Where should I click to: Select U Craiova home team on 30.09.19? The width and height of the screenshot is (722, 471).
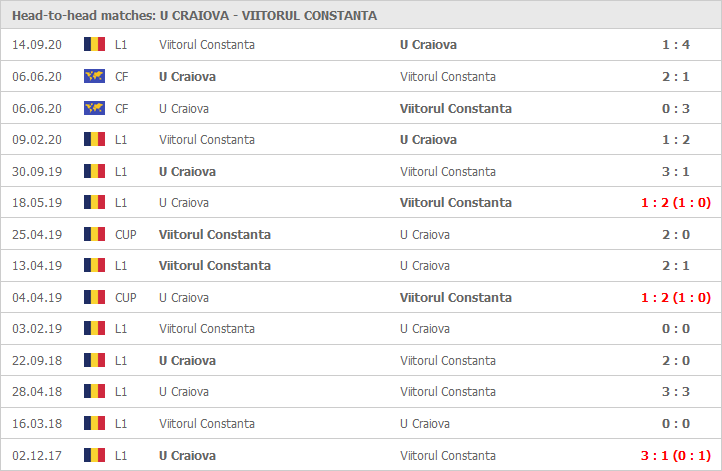[x=187, y=172]
